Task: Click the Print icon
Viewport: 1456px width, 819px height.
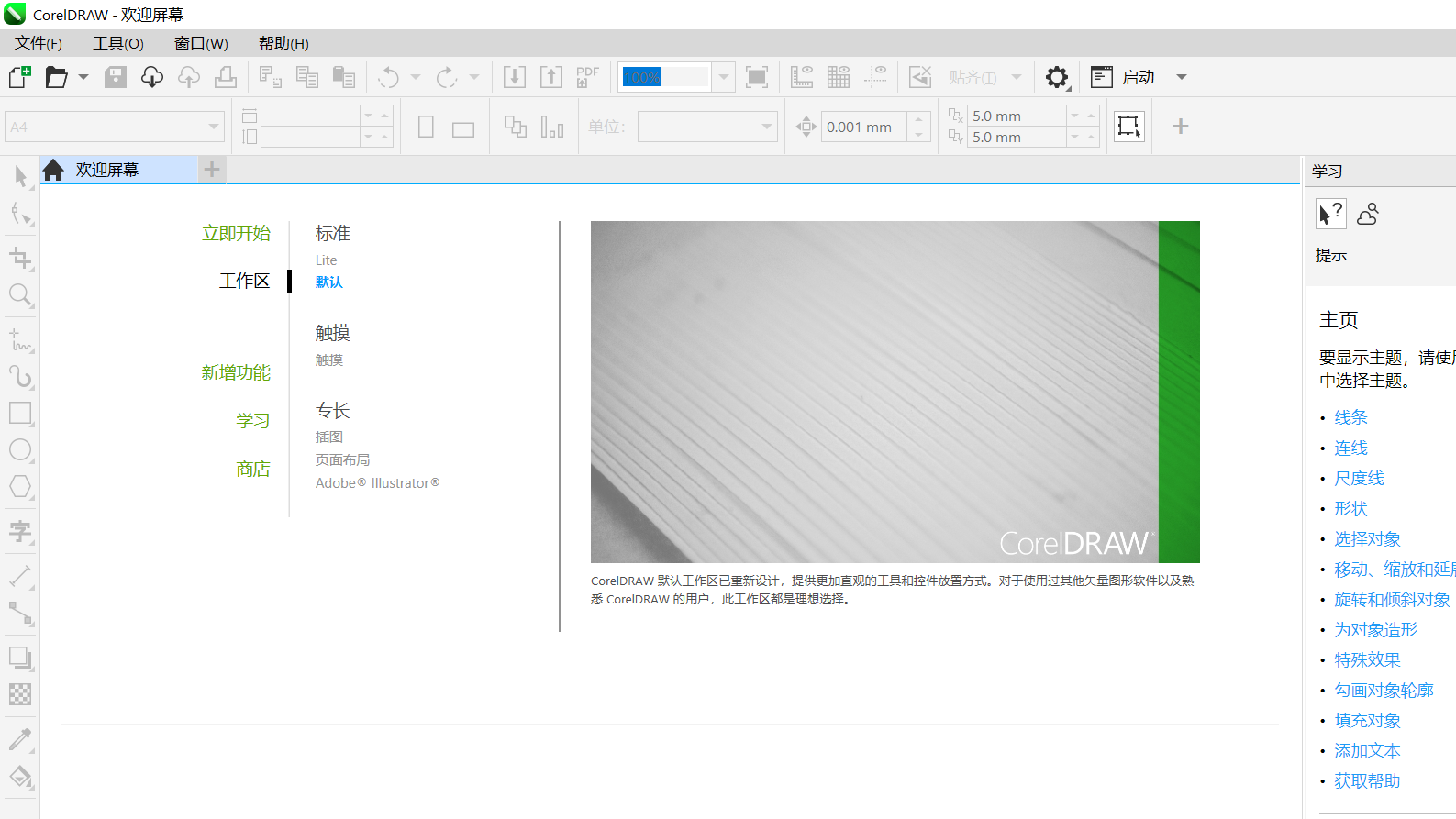Action: 226,77
